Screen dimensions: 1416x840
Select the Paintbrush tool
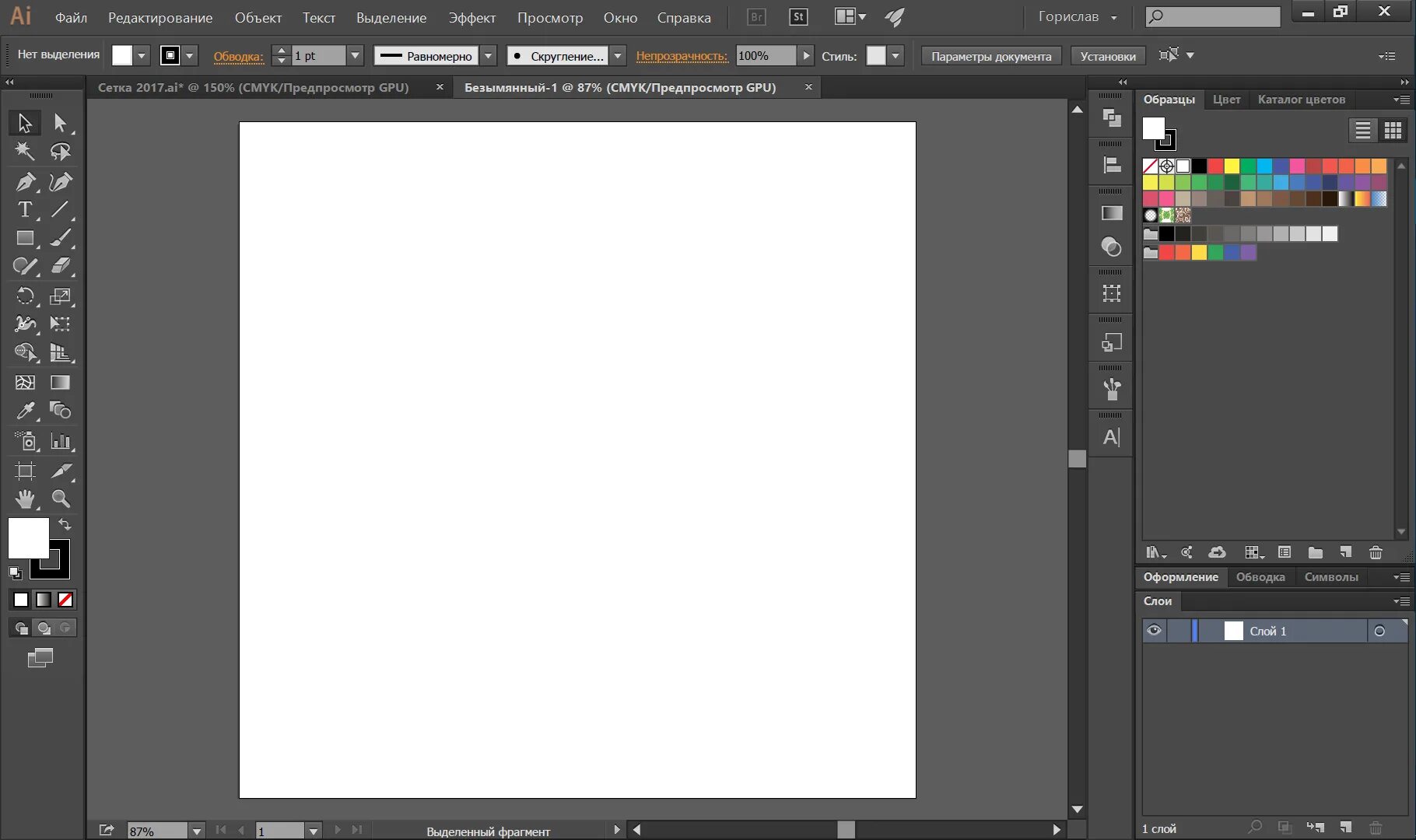click(60, 238)
